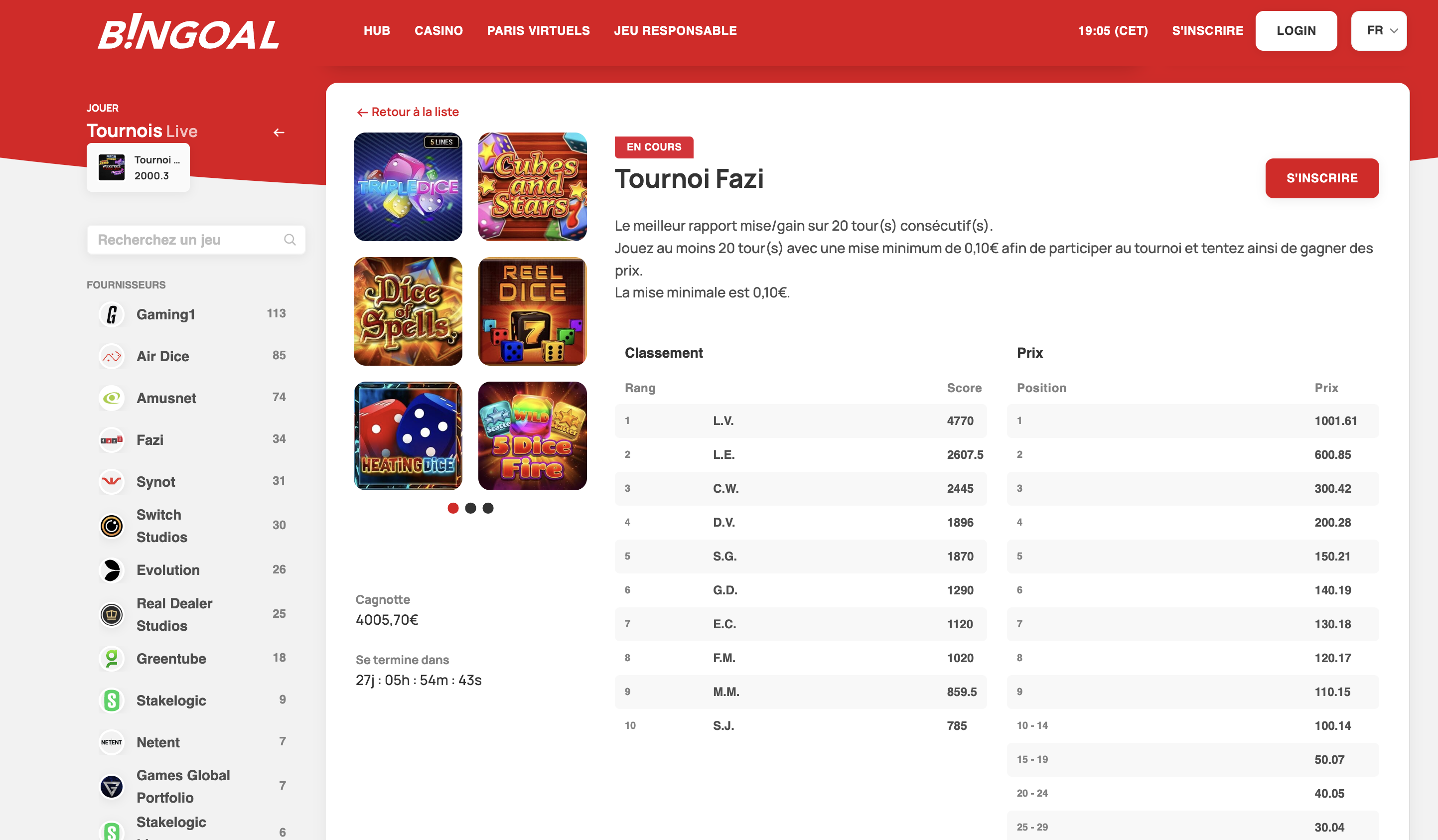This screenshot has width=1438, height=840.
Task: Select the Fazi provider name
Action: 150,440
